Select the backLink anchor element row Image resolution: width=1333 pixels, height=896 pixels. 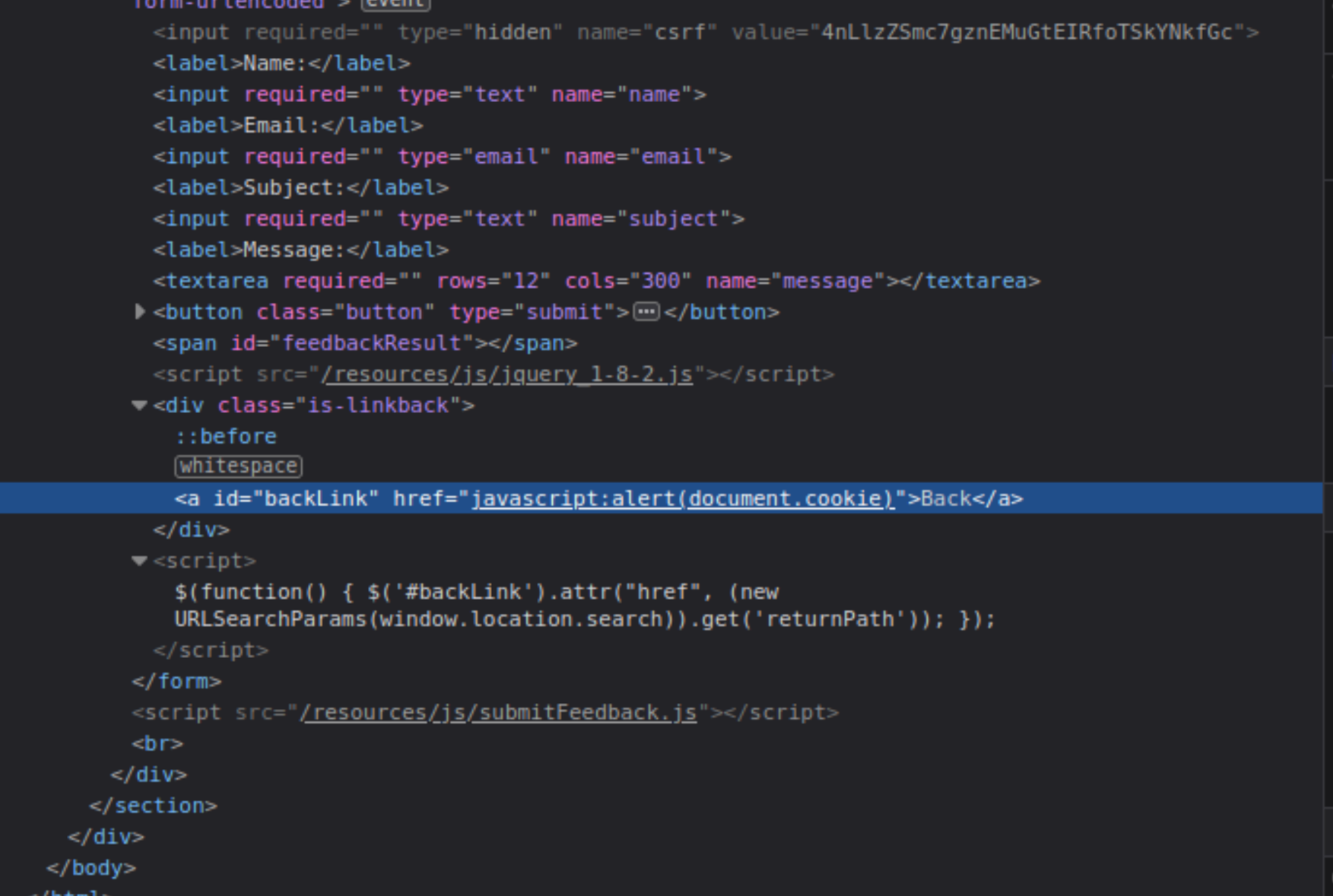click(661, 499)
